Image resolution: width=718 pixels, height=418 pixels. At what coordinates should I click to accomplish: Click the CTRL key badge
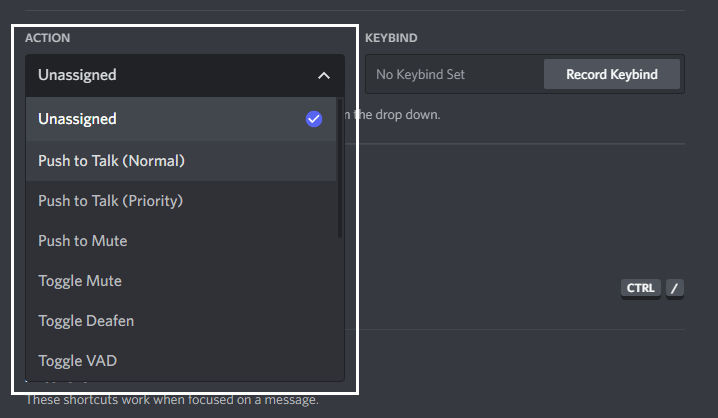click(x=640, y=288)
